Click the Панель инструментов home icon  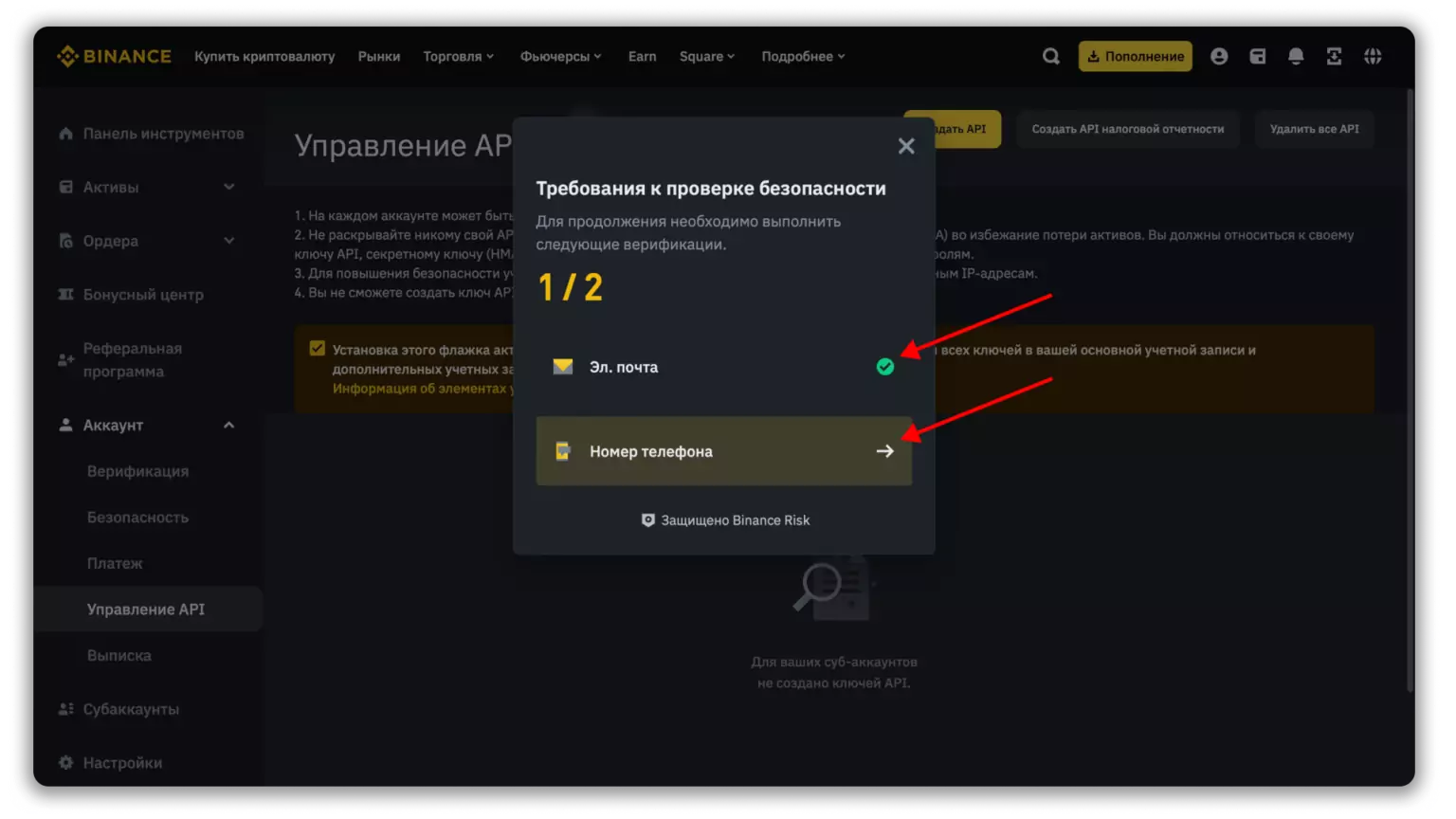click(x=65, y=134)
